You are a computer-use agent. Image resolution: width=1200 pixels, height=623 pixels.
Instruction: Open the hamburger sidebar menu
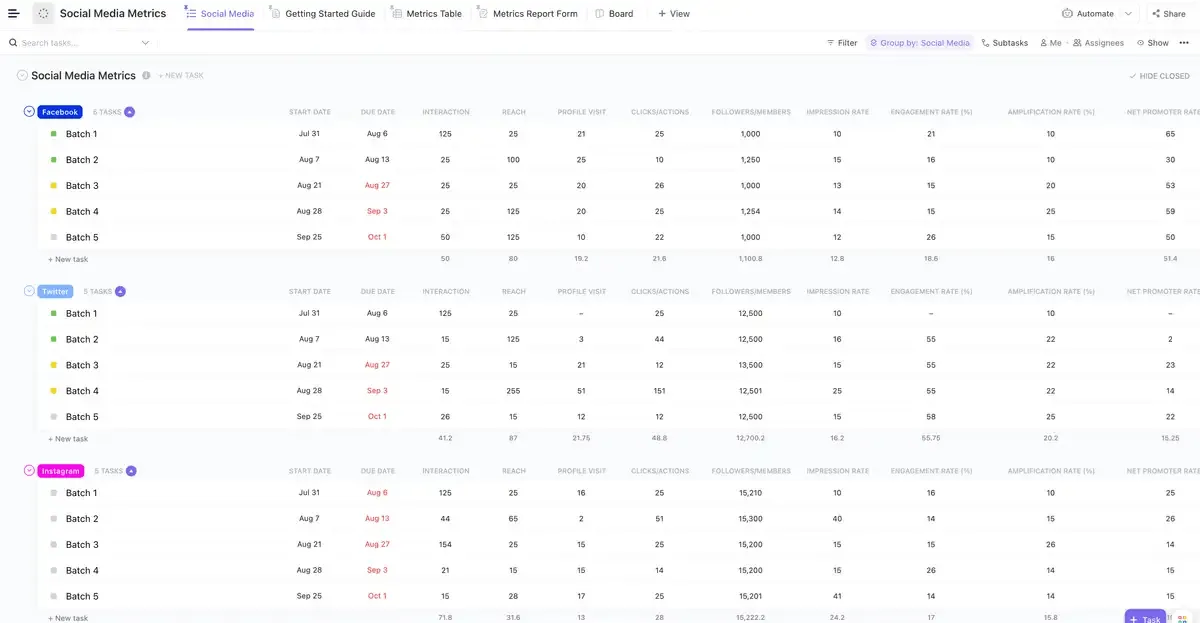click(13, 14)
